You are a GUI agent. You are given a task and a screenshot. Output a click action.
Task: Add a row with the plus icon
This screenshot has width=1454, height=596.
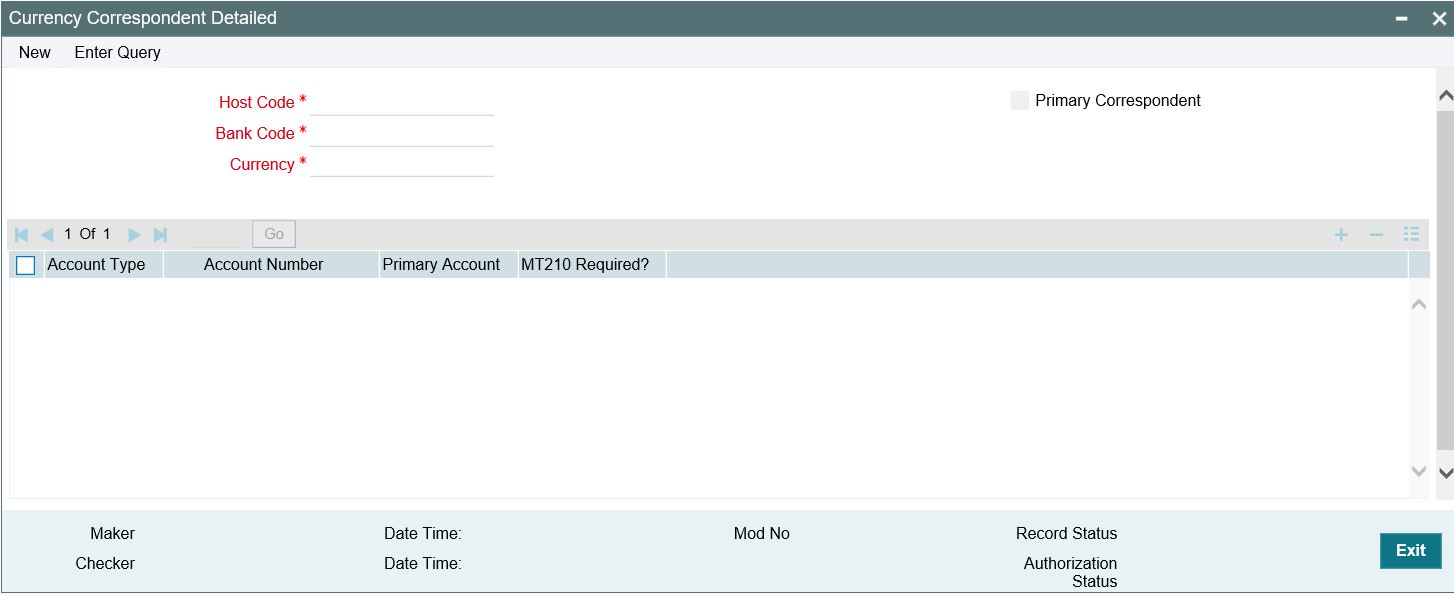point(1342,235)
